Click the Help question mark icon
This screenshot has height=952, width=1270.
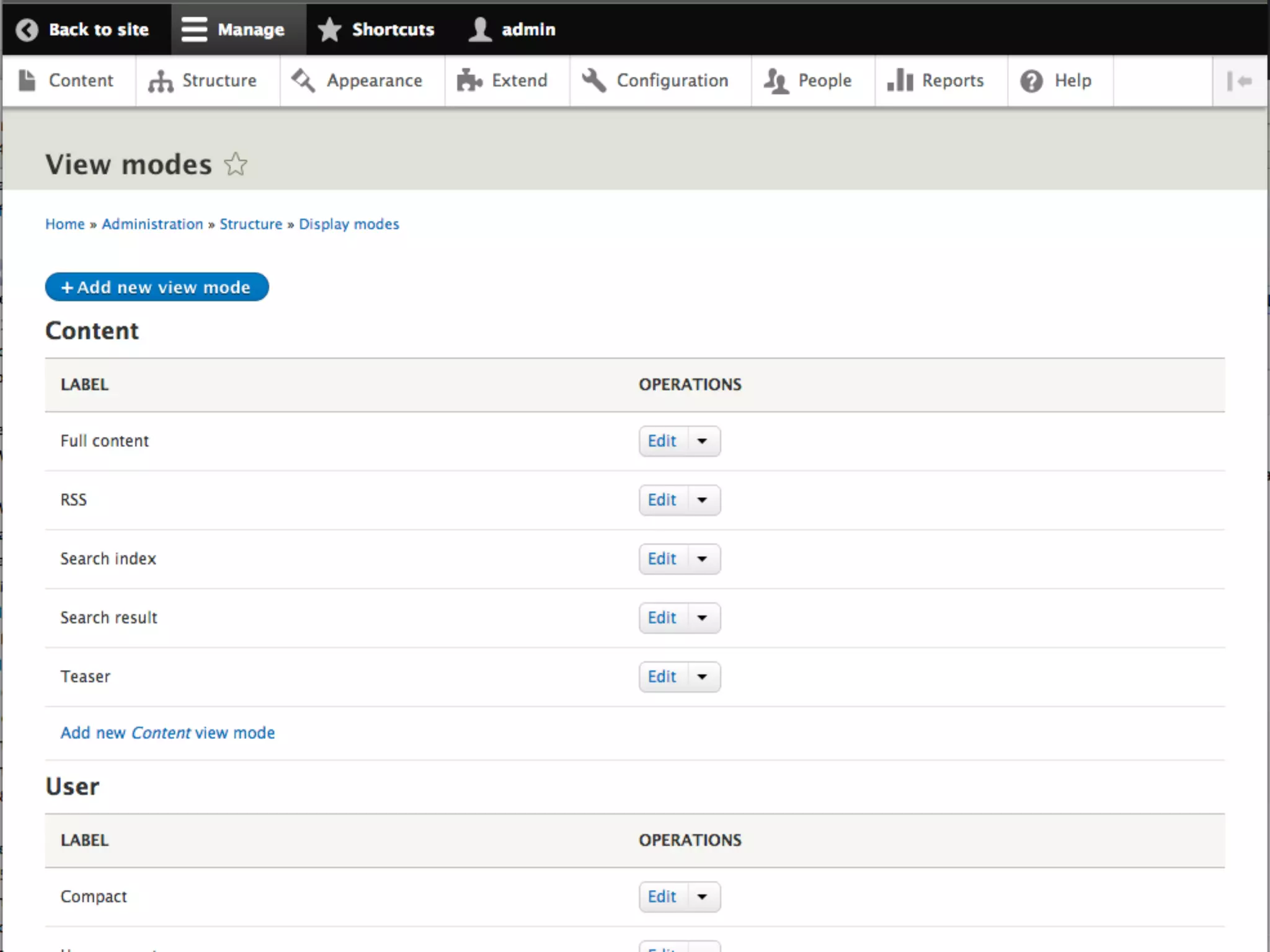[1031, 81]
